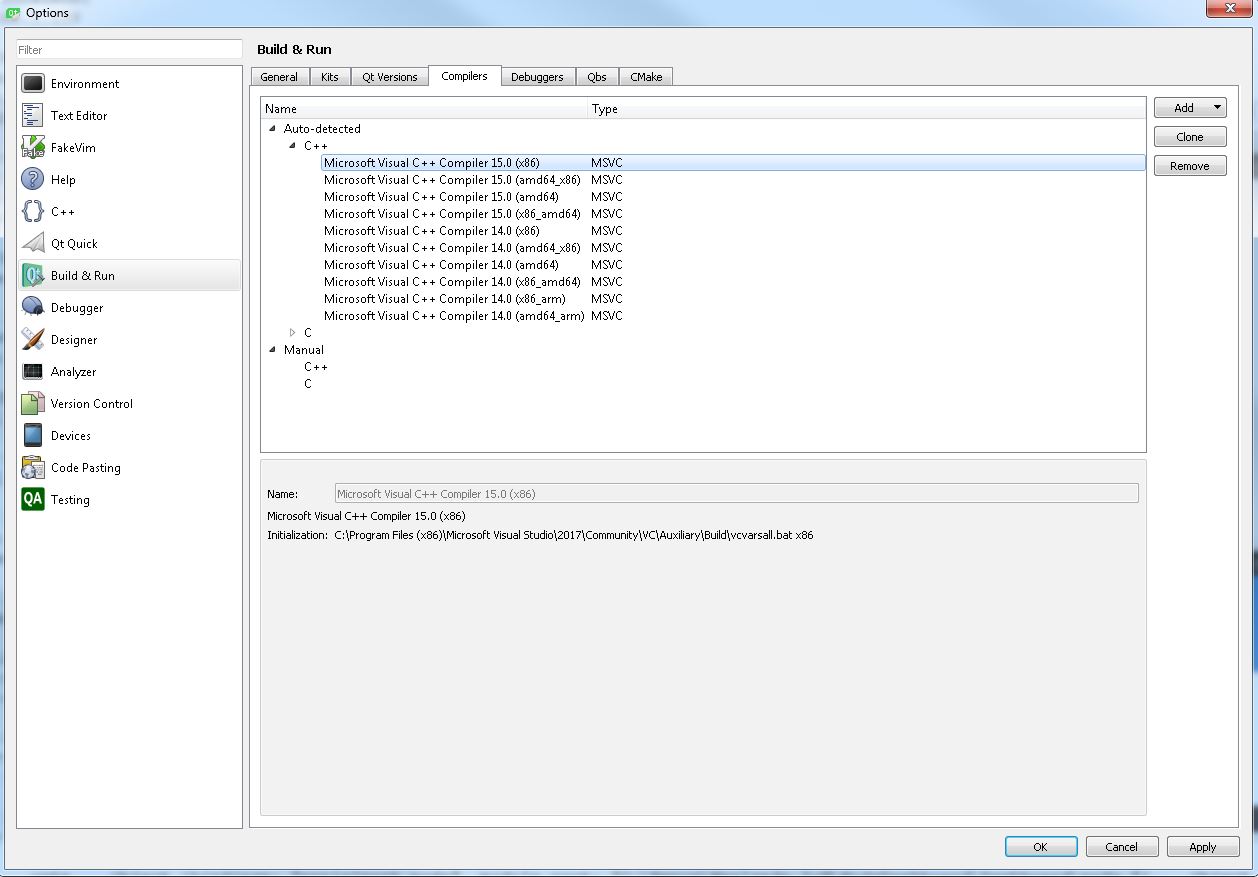Select the Designer pencil icon
Screen dimensions: 1258x877
pyautogui.click(x=33, y=340)
